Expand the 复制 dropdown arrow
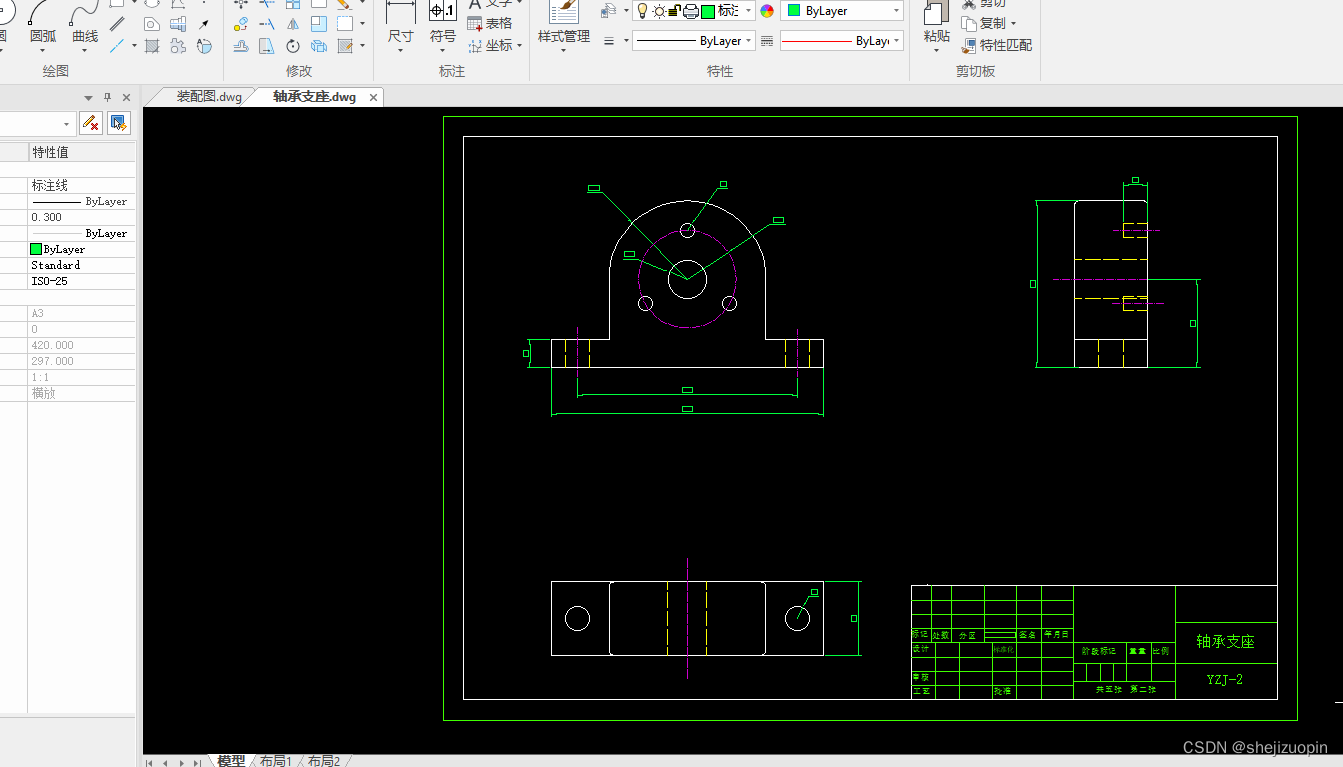Screen dimensions: 1343x767 (x=1013, y=23)
